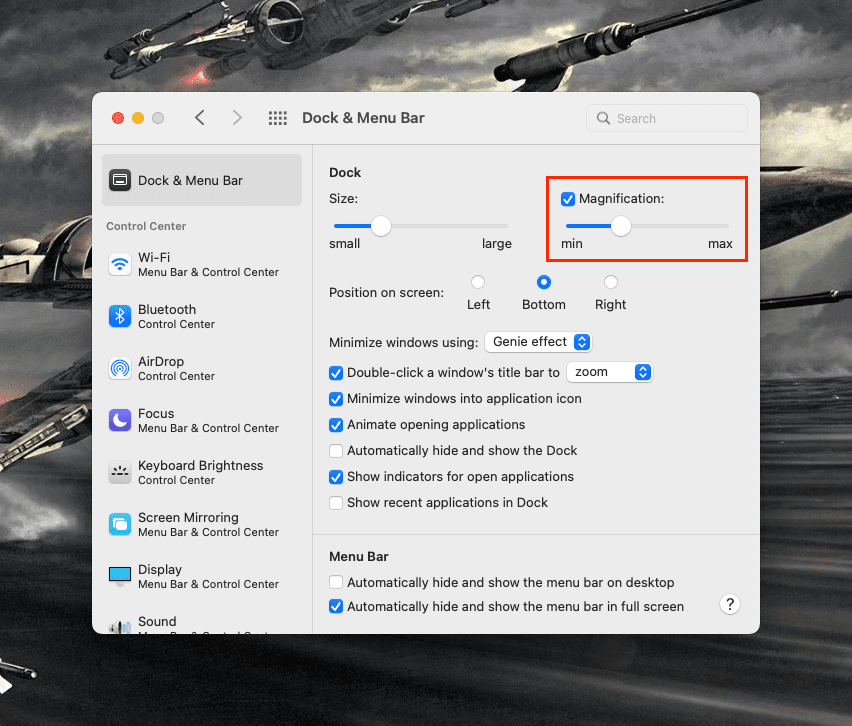The image size is (852, 726).
Task: Uncheck Minimize windows into application icon
Action: tap(336, 399)
